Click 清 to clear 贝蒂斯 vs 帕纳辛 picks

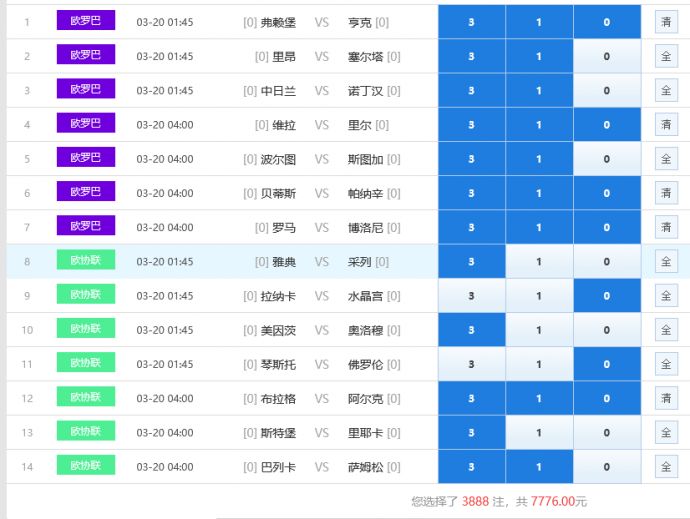666,193
